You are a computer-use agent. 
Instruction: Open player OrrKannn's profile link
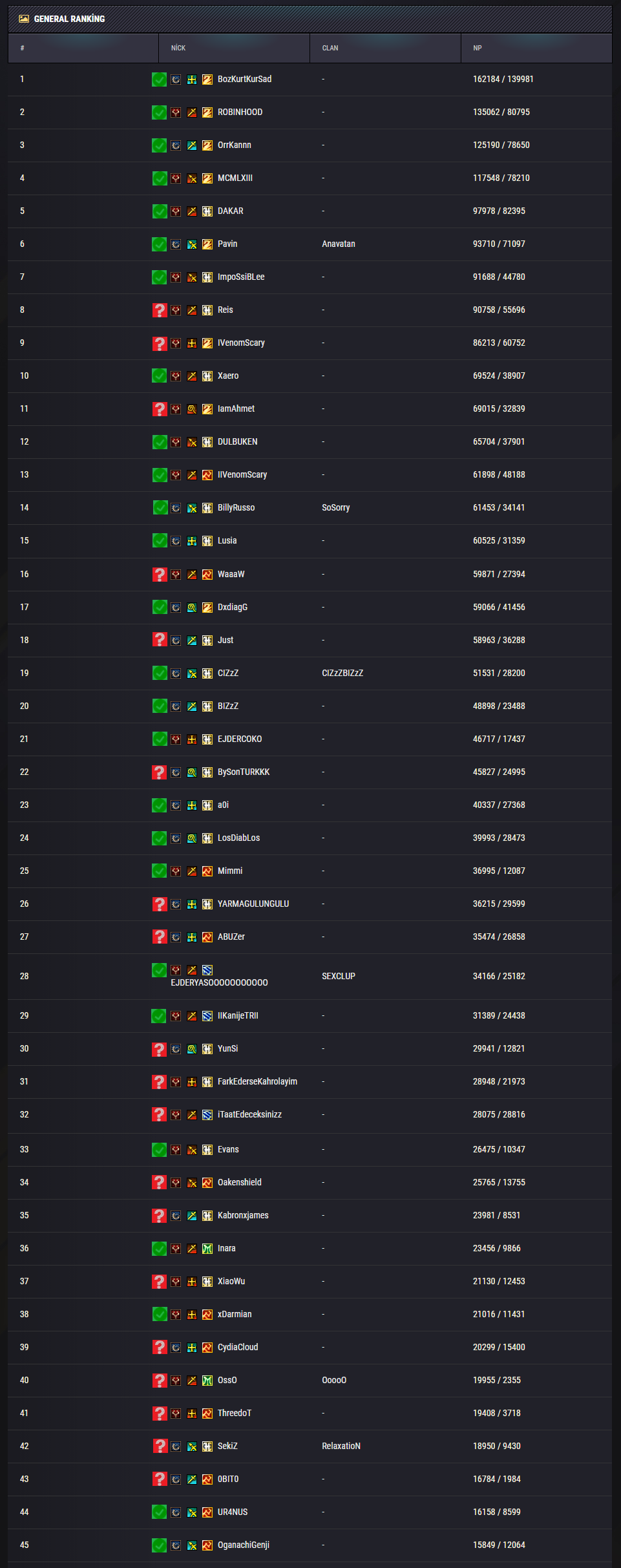pos(235,145)
